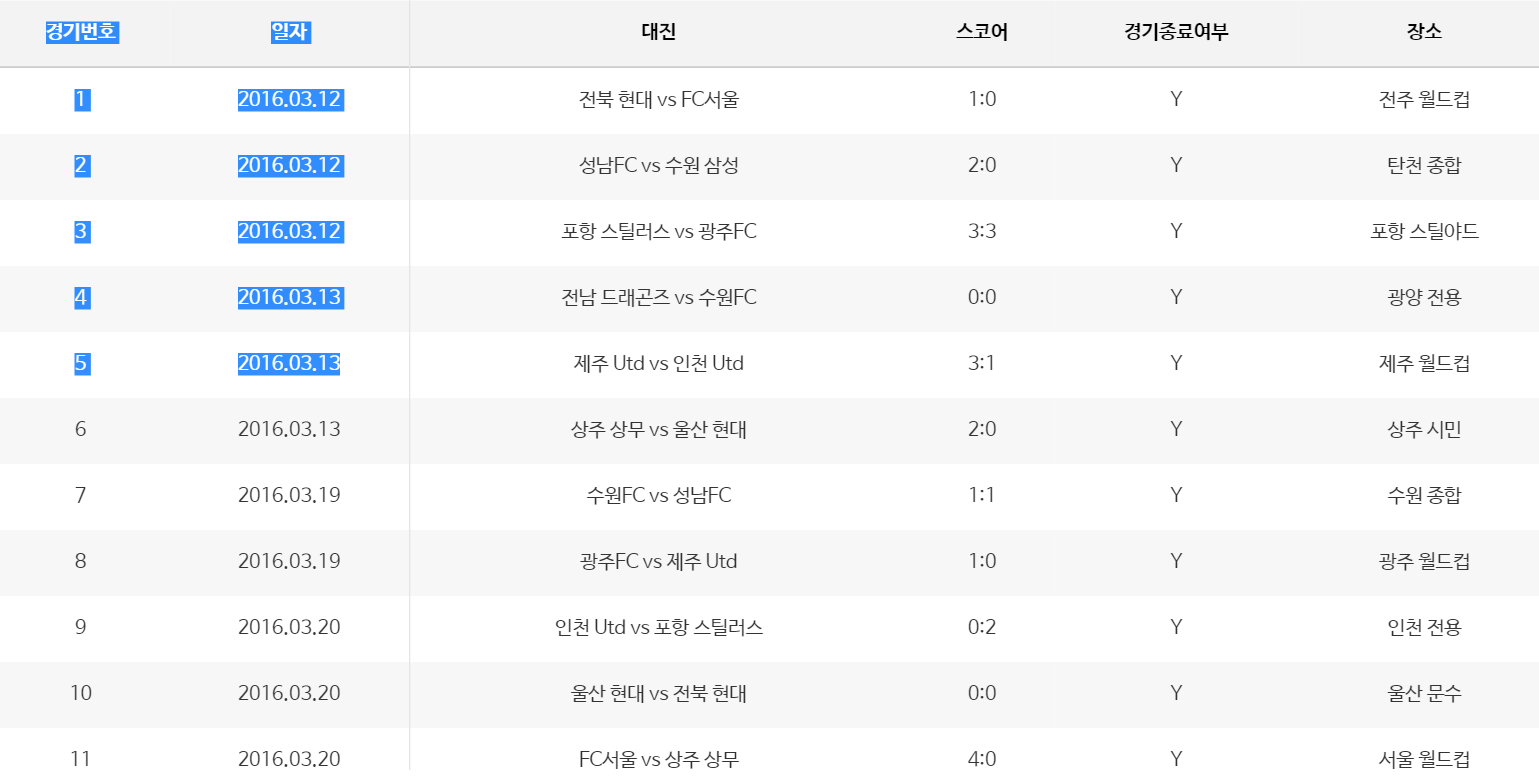Click the 대진 column header
The image size is (1539, 778).
[658, 32]
